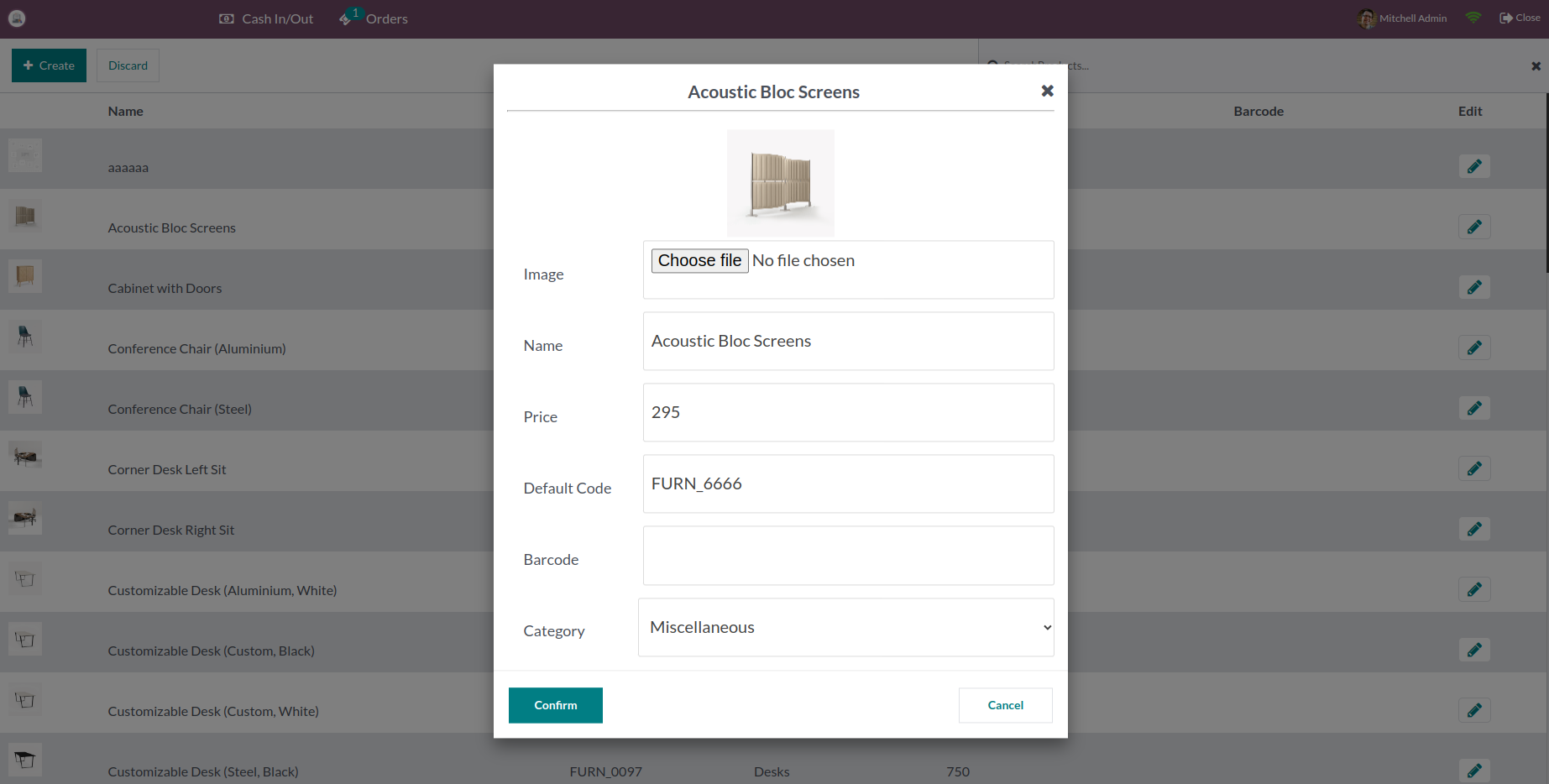
Task: Click the edit pencil for aaaaaa product
Action: pos(1474,166)
